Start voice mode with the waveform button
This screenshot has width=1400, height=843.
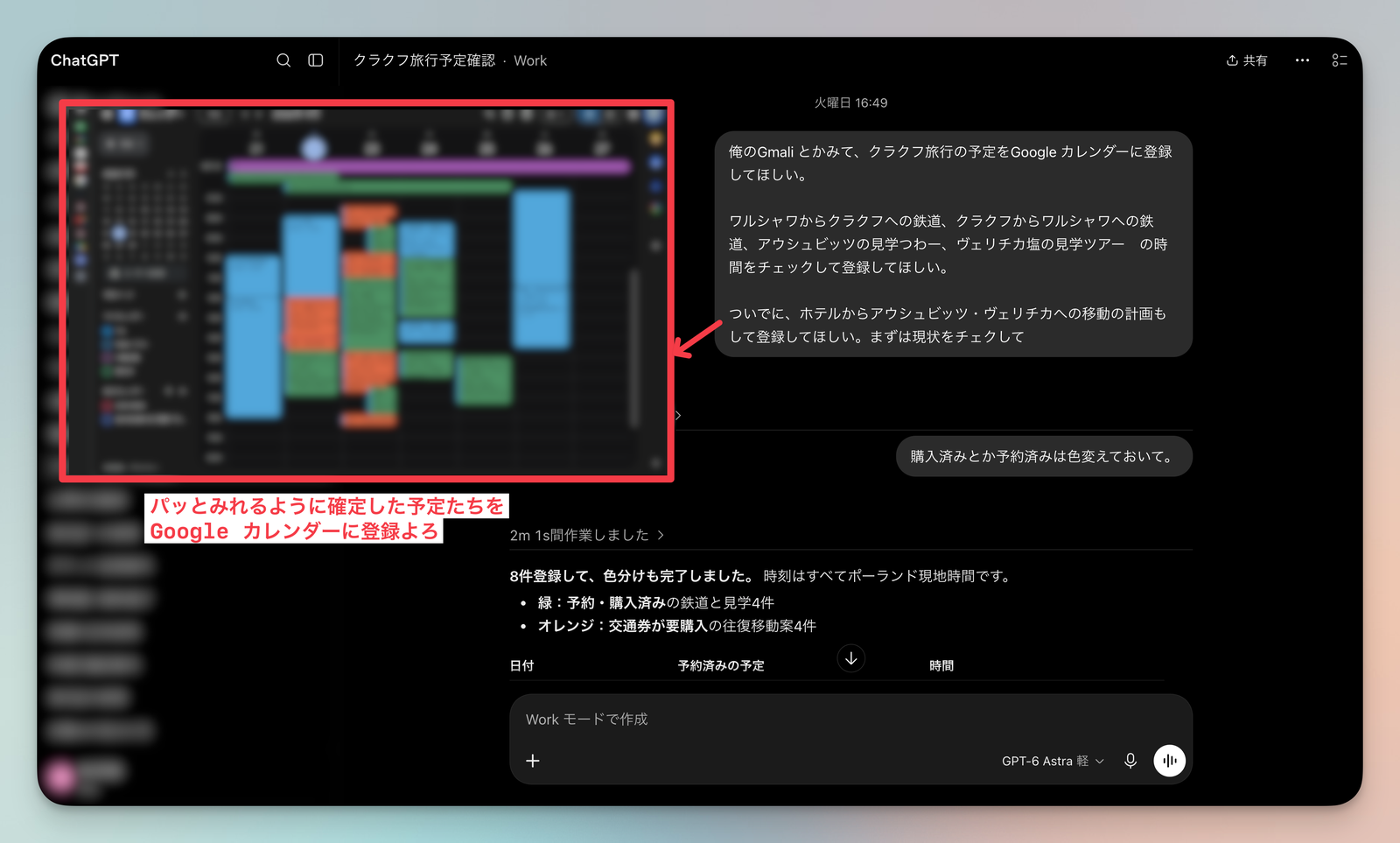click(1170, 761)
